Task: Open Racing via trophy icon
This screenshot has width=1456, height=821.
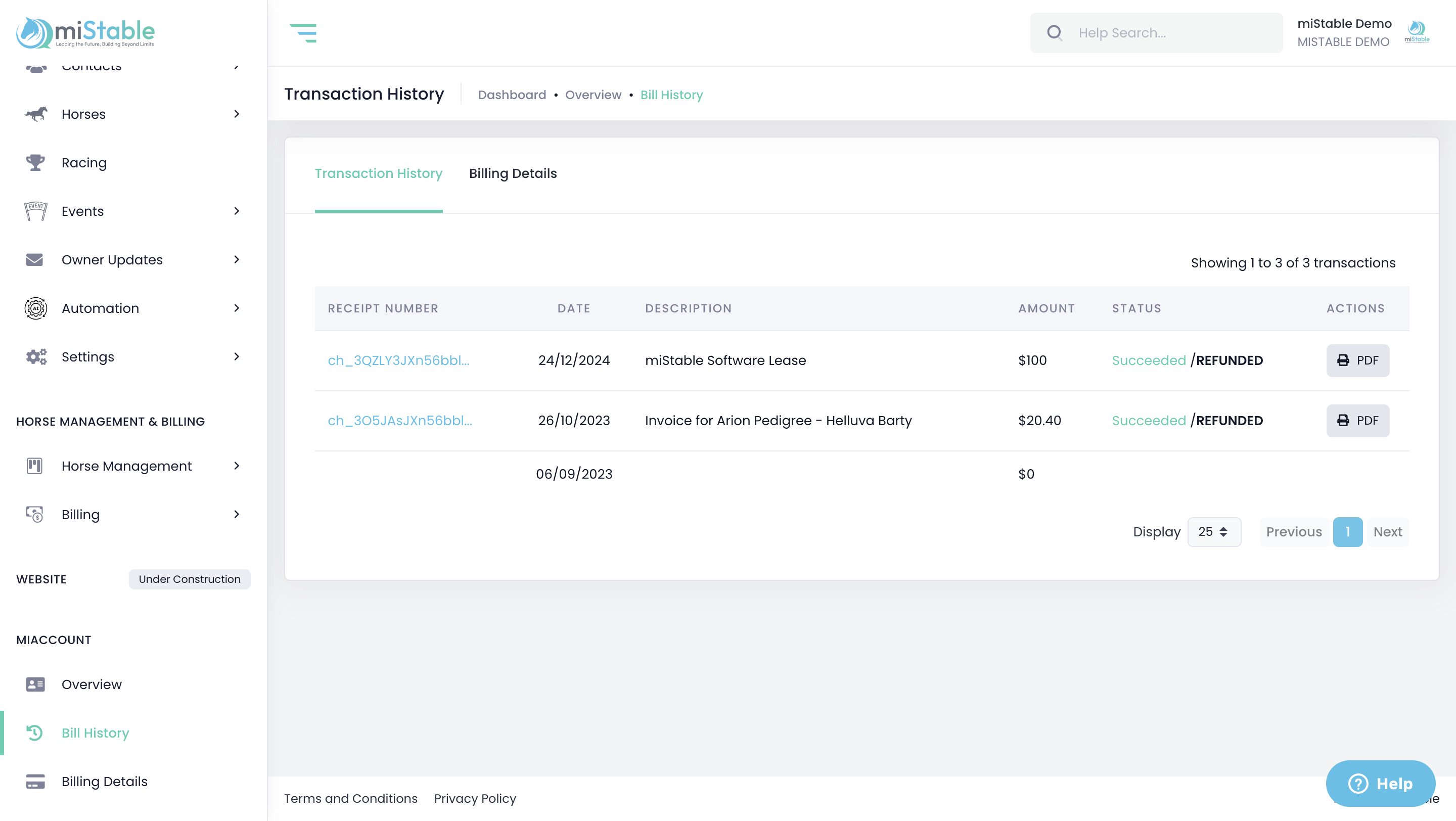Action: pyautogui.click(x=35, y=163)
